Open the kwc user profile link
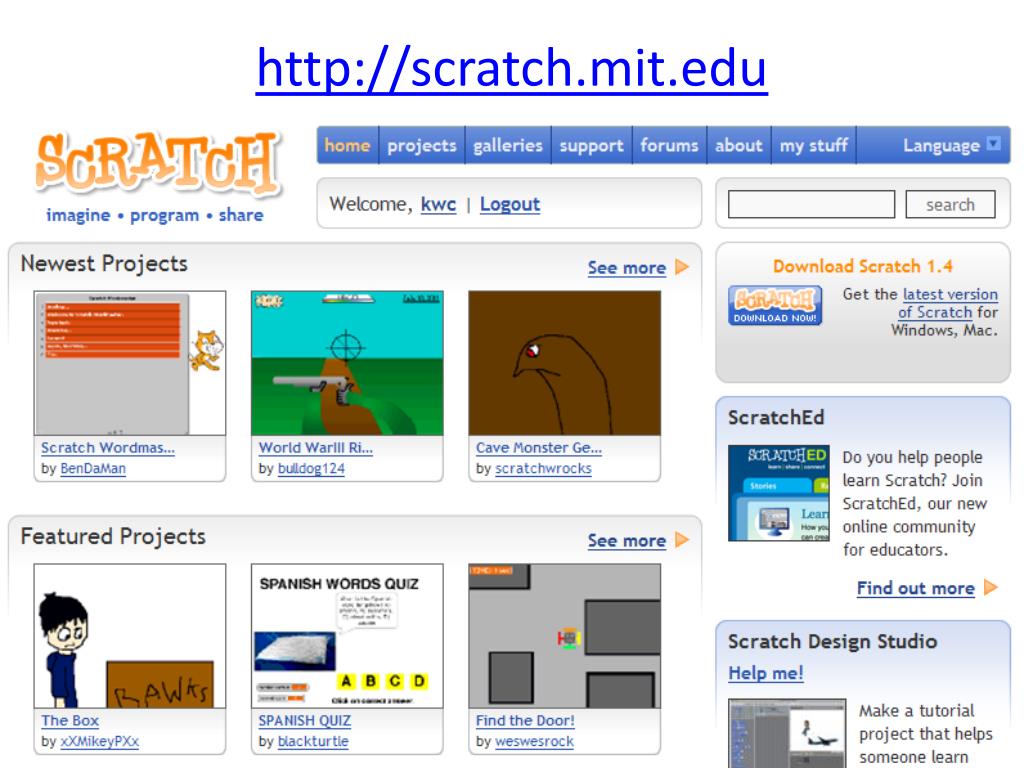Screen dimensions: 1024x768 click(438, 204)
